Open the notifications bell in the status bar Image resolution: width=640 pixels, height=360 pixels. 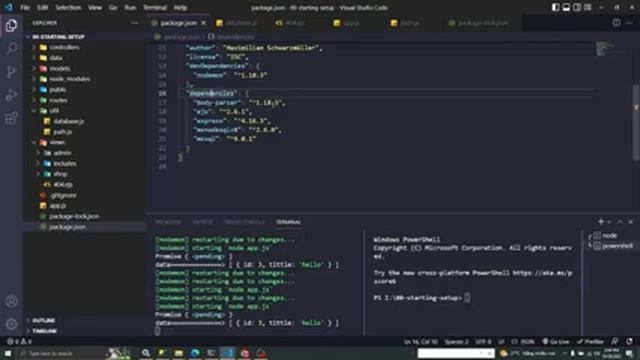tap(630, 342)
